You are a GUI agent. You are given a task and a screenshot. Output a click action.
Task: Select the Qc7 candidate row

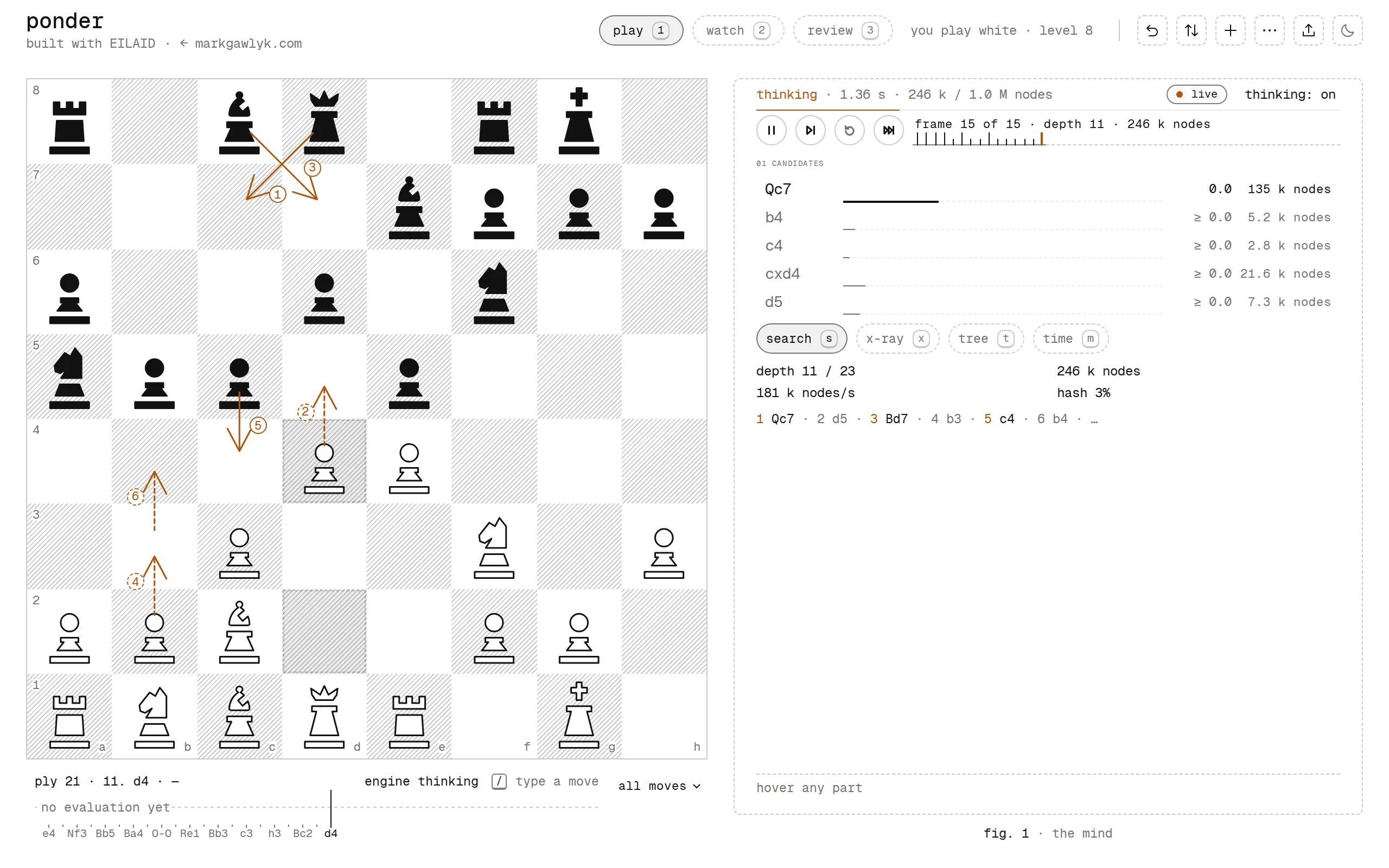coord(1048,190)
